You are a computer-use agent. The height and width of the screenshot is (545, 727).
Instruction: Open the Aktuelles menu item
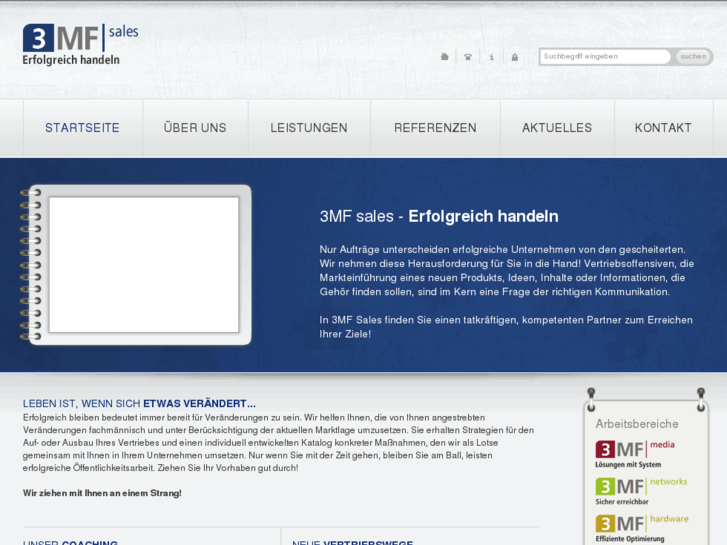[557, 128]
